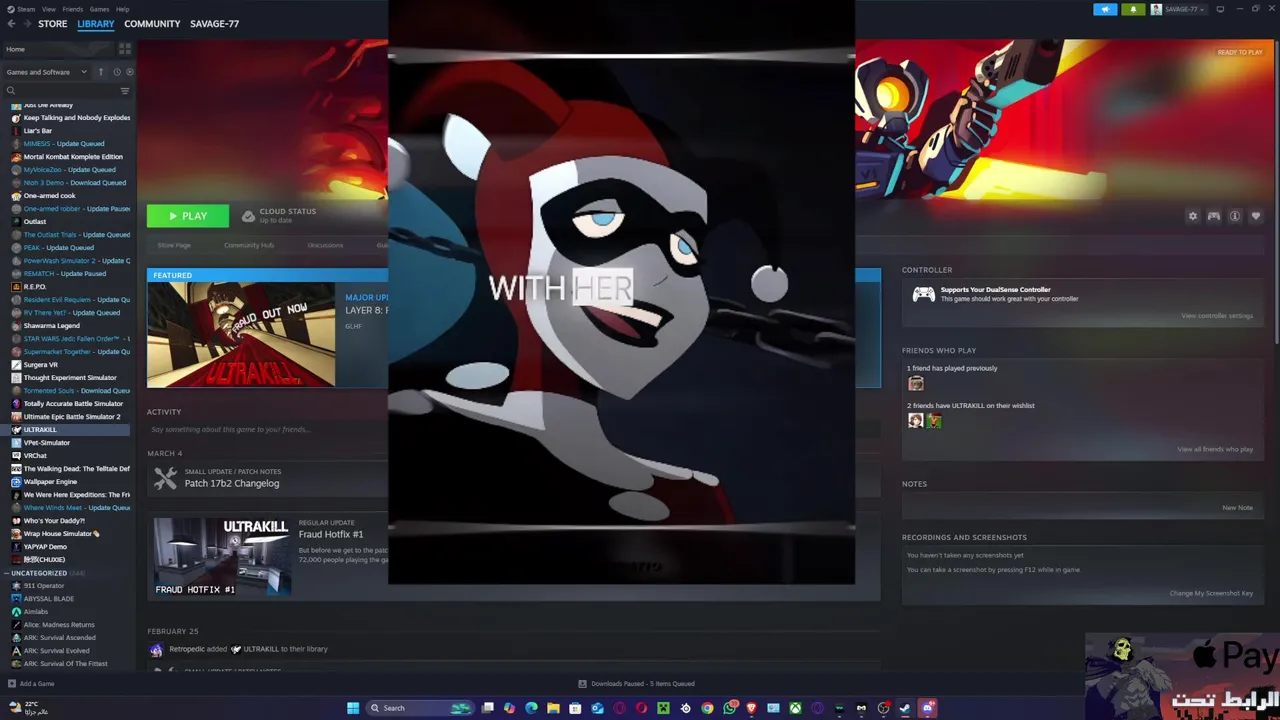This screenshot has height=720, width=1280.
Task: Open Patch 17b2 Changelog news
Action: pyautogui.click(x=232, y=484)
